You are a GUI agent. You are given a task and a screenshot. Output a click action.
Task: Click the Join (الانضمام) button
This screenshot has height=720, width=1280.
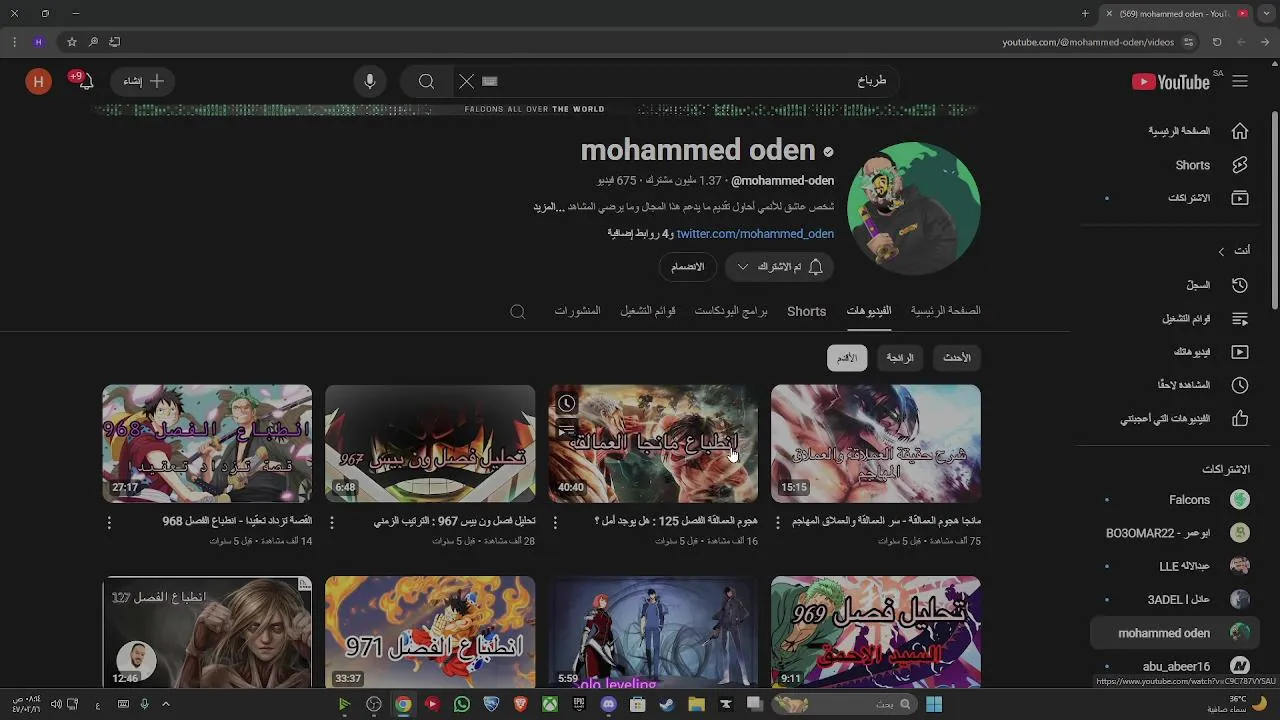pos(687,267)
